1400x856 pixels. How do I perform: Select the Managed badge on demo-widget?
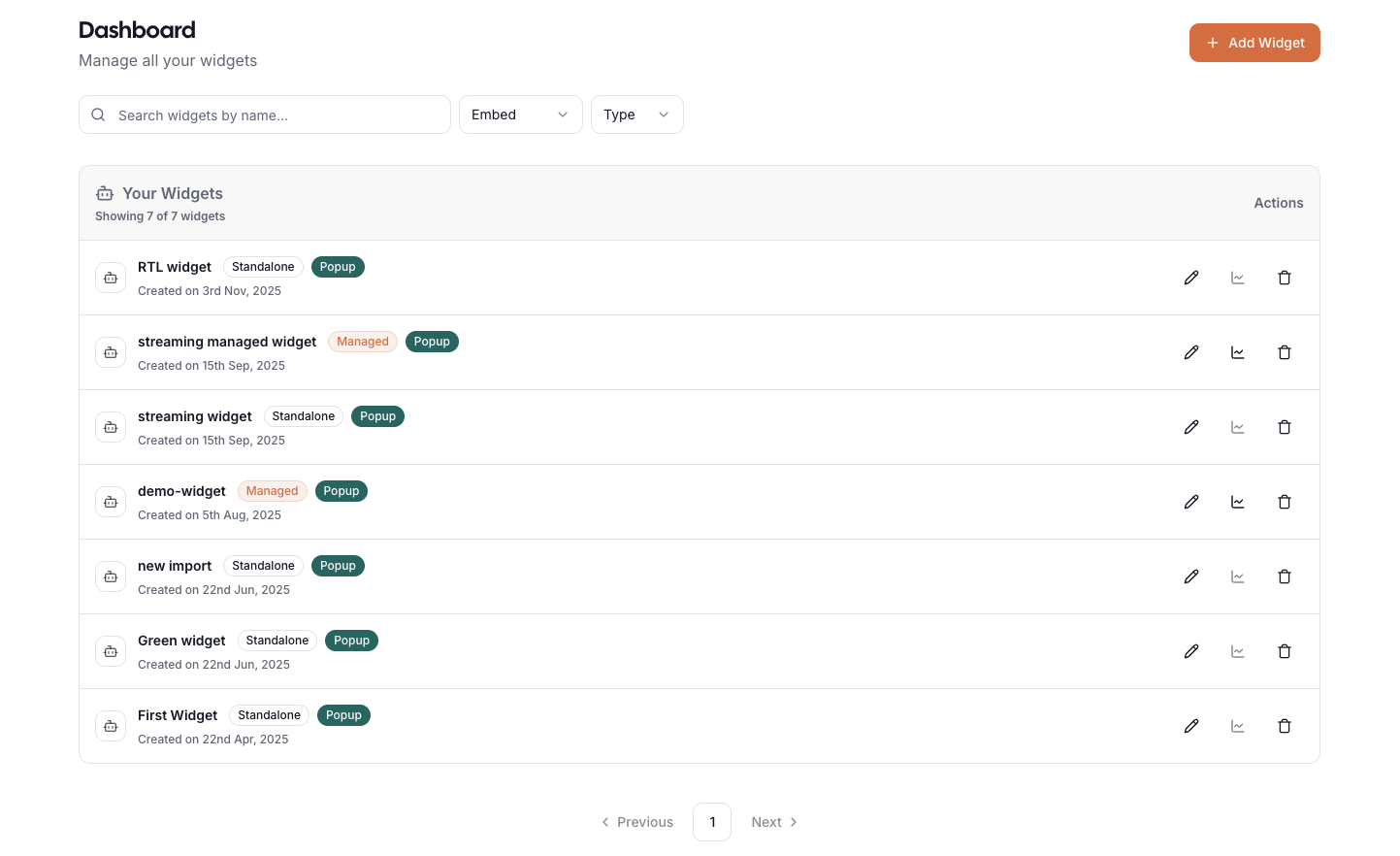pyautogui.click(x=272, y=491)
